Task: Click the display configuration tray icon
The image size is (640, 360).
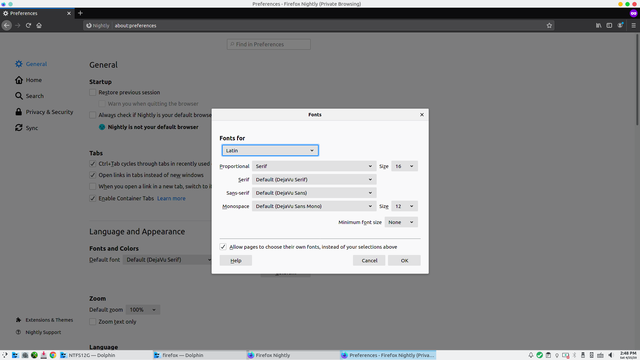Action: [x=565, y=355]
